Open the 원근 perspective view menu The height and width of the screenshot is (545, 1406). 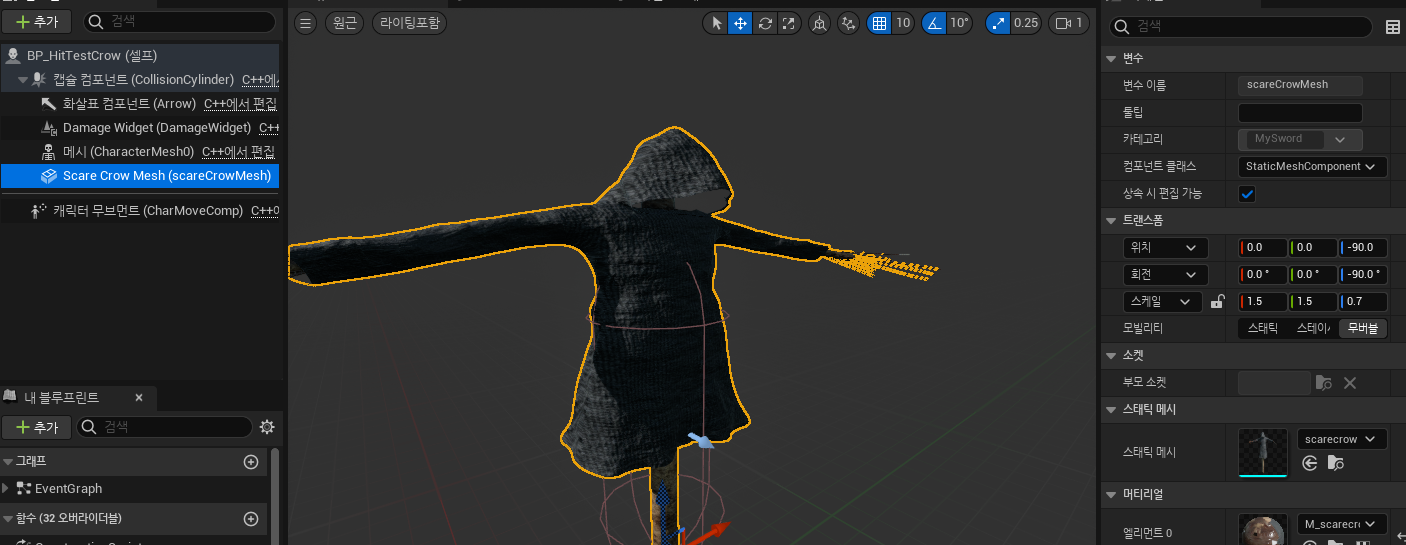345,23
